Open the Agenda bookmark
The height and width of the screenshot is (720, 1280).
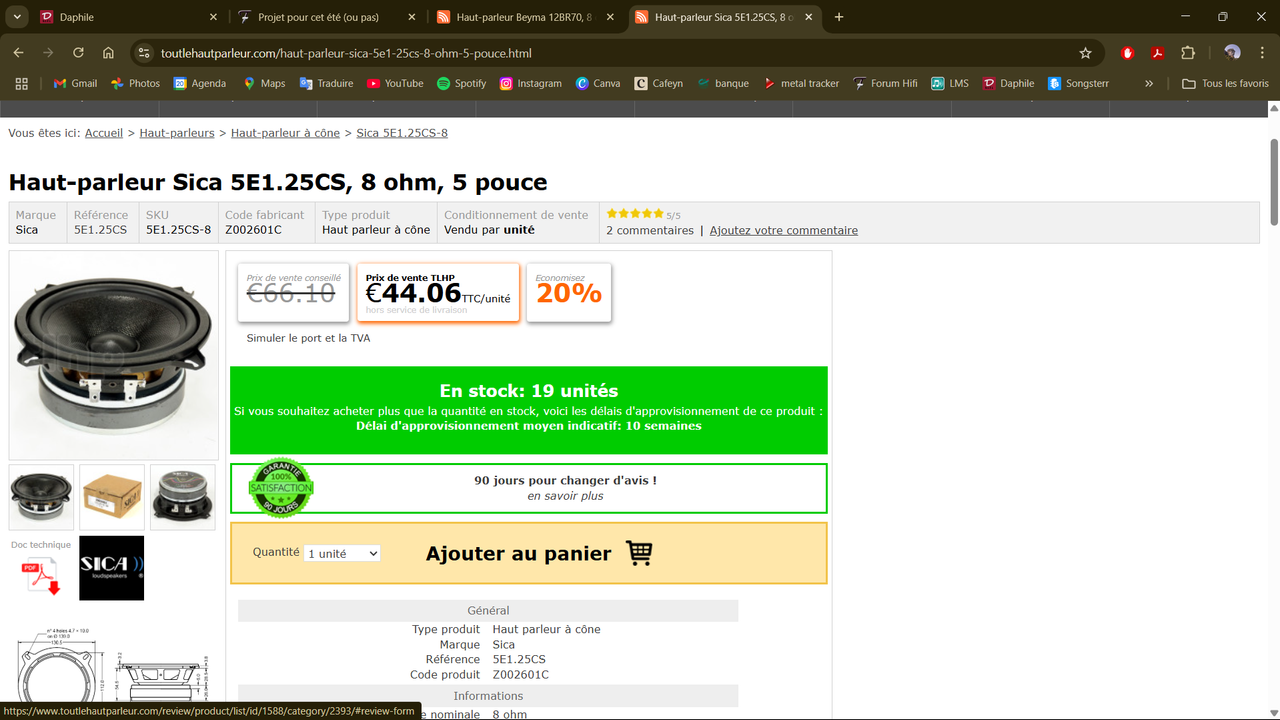(x=200, y=83)
